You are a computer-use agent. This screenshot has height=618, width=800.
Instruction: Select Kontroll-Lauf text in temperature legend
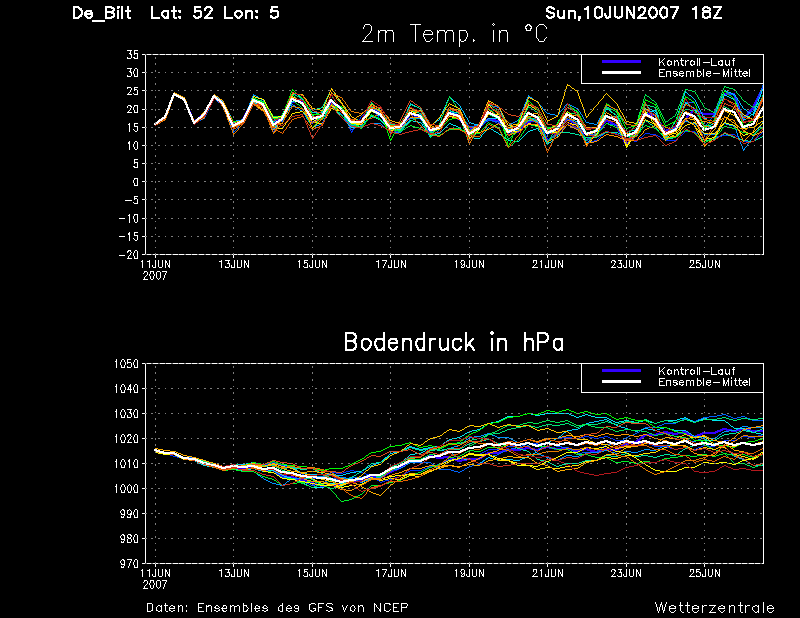tap(696, 63)
